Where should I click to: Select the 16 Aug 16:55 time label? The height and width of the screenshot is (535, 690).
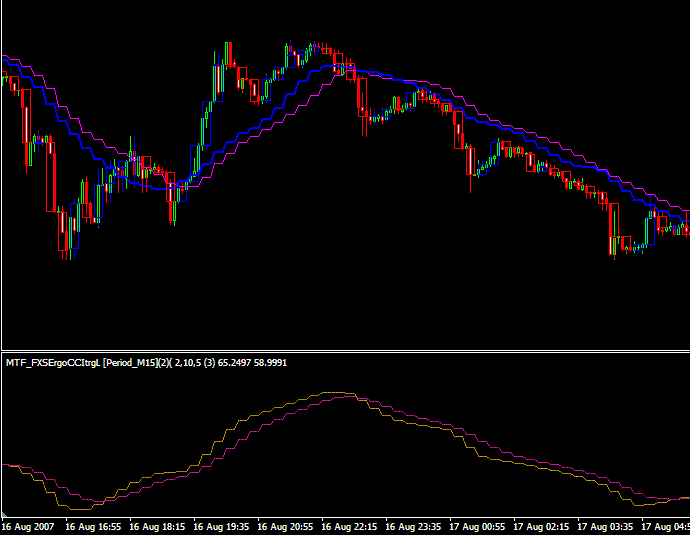point(93,527)
